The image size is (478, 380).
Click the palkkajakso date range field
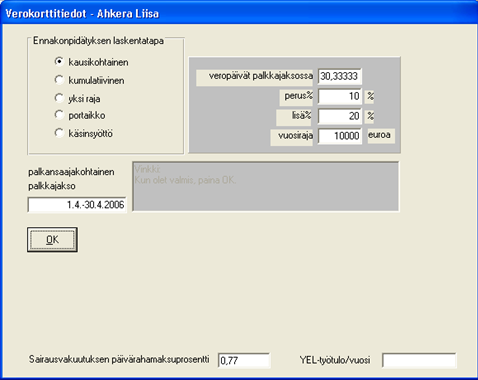point(77,205)
